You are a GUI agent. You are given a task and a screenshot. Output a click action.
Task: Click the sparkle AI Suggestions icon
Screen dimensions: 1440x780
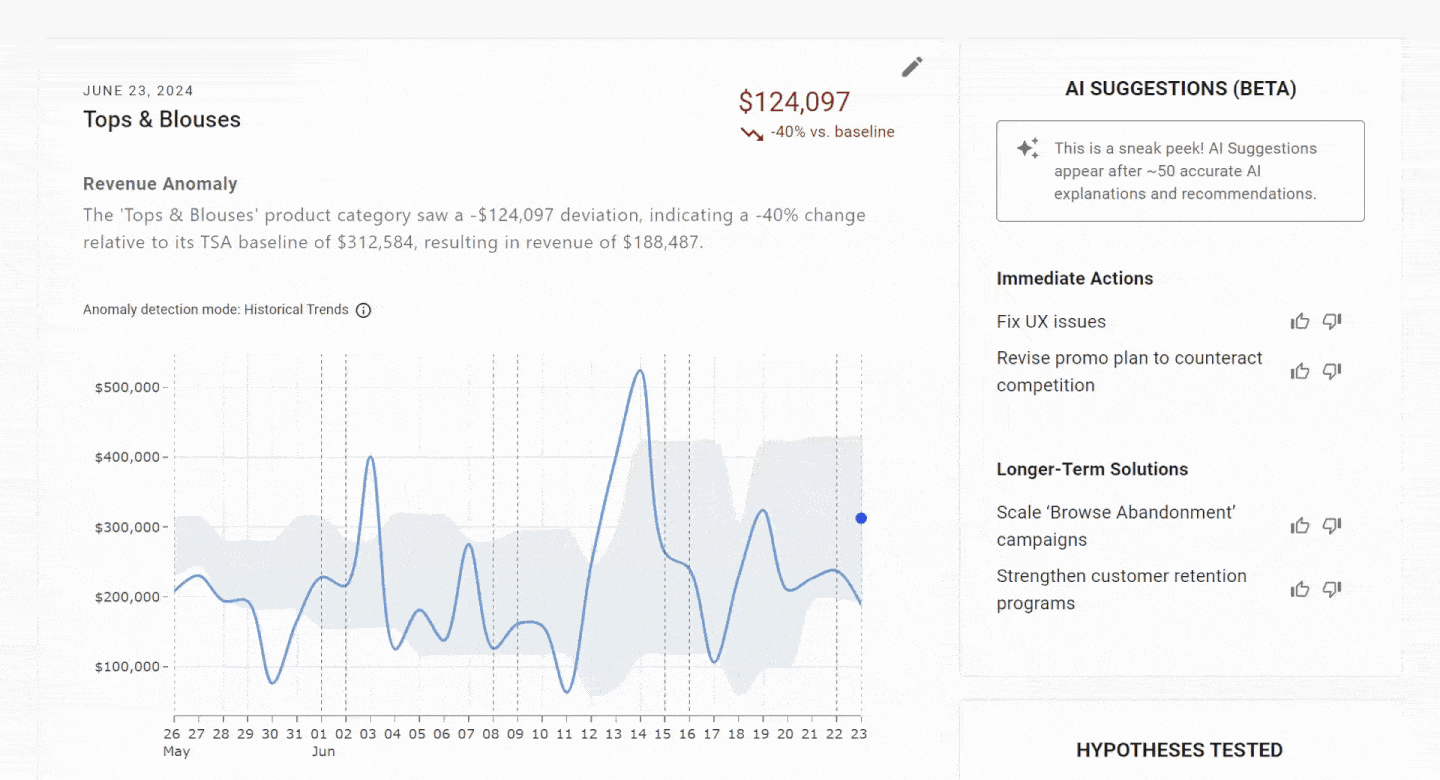click(x=1028, y=149)
